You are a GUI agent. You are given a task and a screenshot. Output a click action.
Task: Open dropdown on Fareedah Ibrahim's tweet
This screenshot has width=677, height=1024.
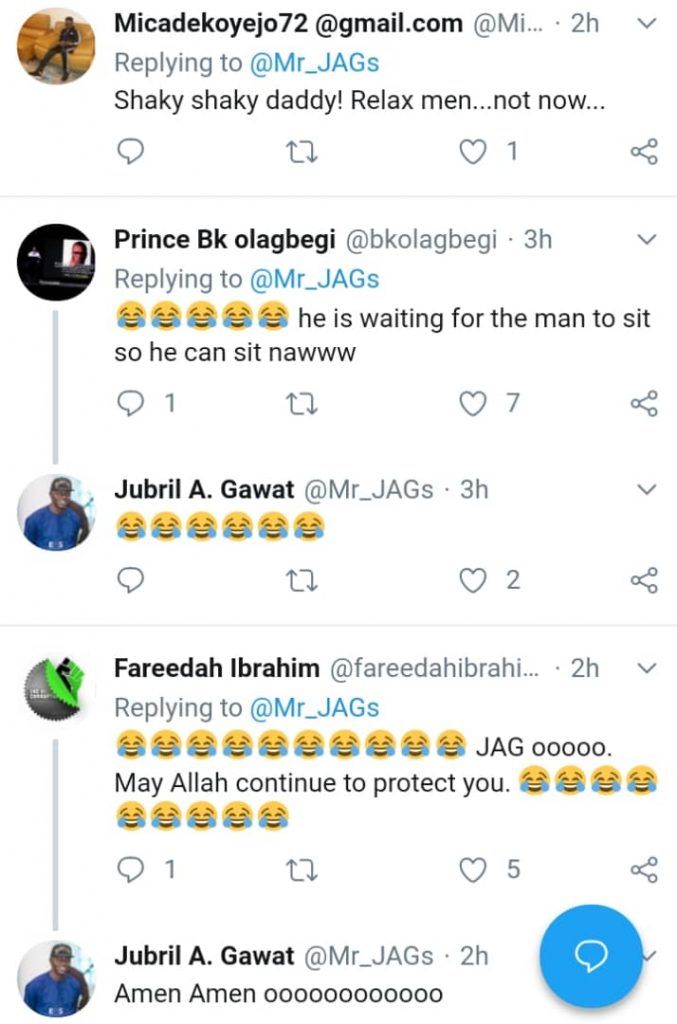(646, 667)
